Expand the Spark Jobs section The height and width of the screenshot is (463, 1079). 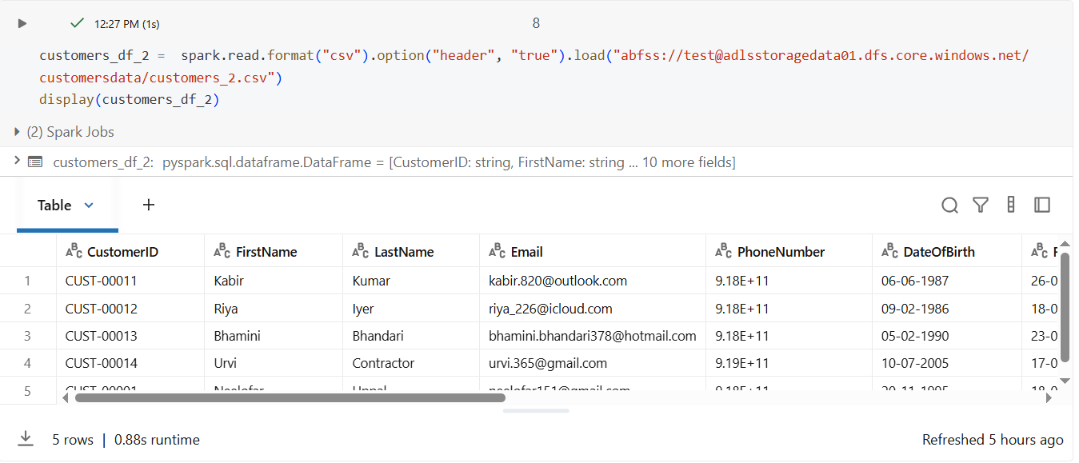coord(17,132)
